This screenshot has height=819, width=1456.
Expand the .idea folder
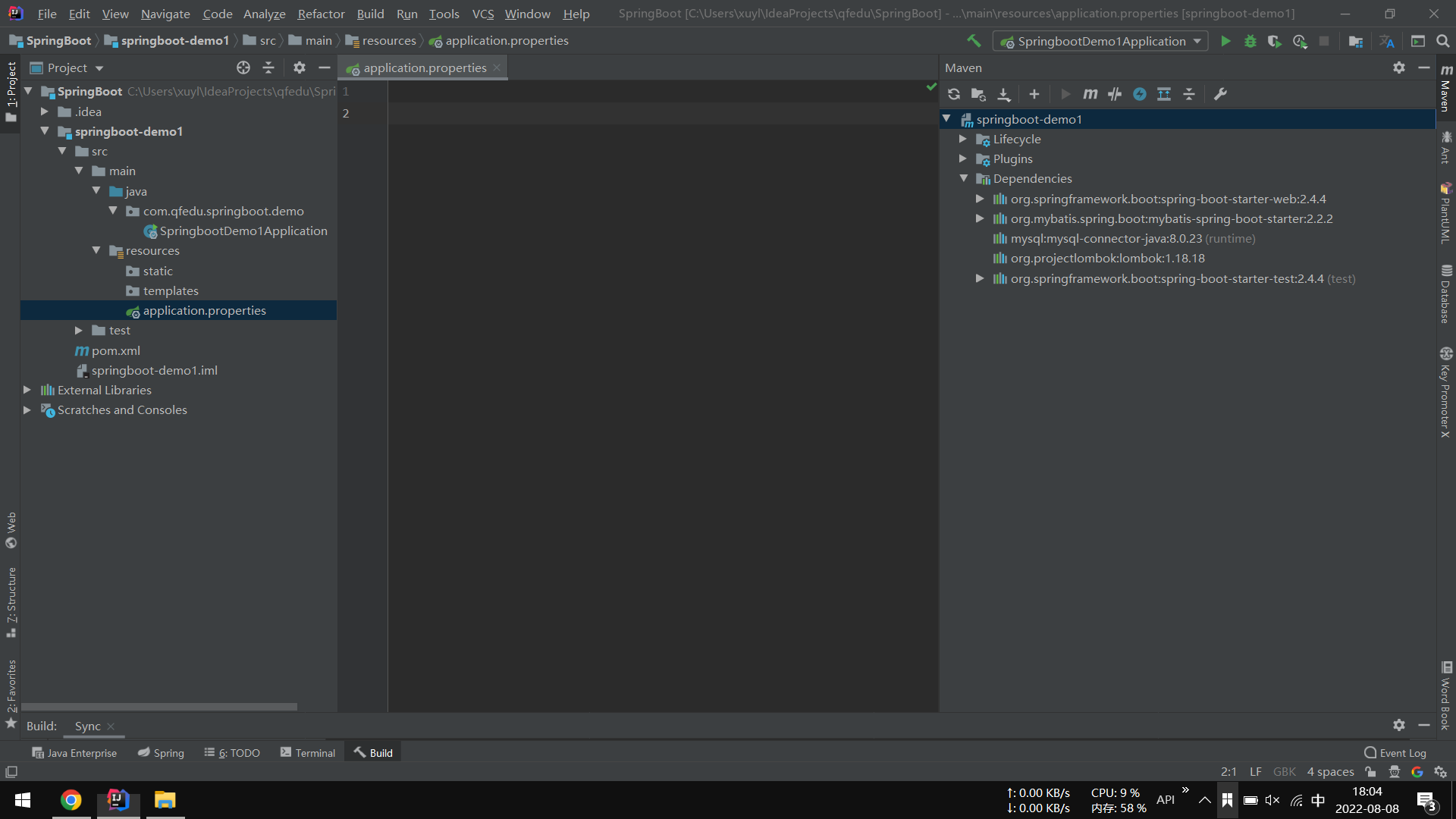tap(45, 111)
